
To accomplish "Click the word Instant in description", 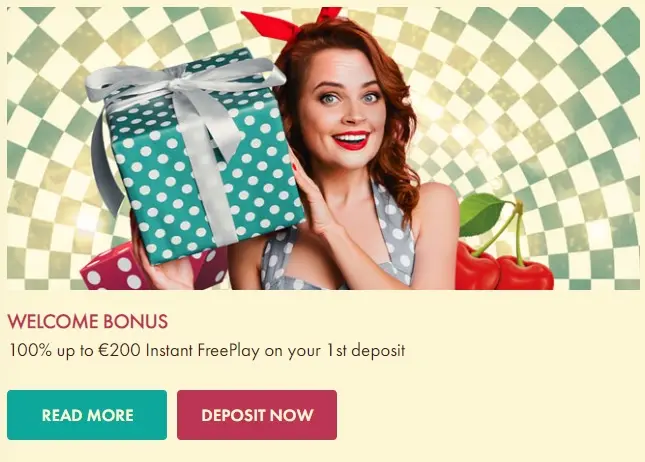I will (x=169, y=350).
